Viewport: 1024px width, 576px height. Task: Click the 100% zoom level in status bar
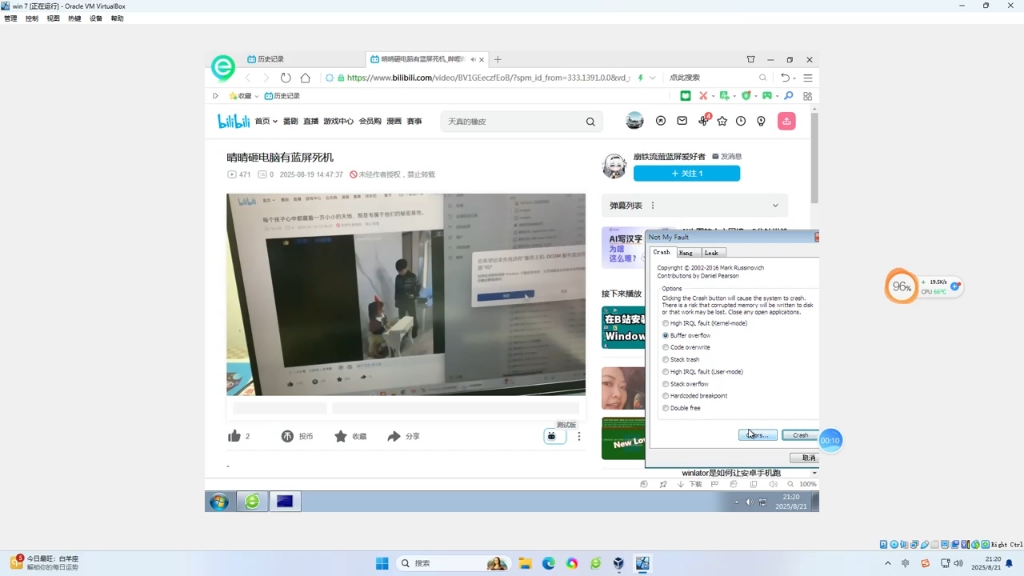[807, 485]
